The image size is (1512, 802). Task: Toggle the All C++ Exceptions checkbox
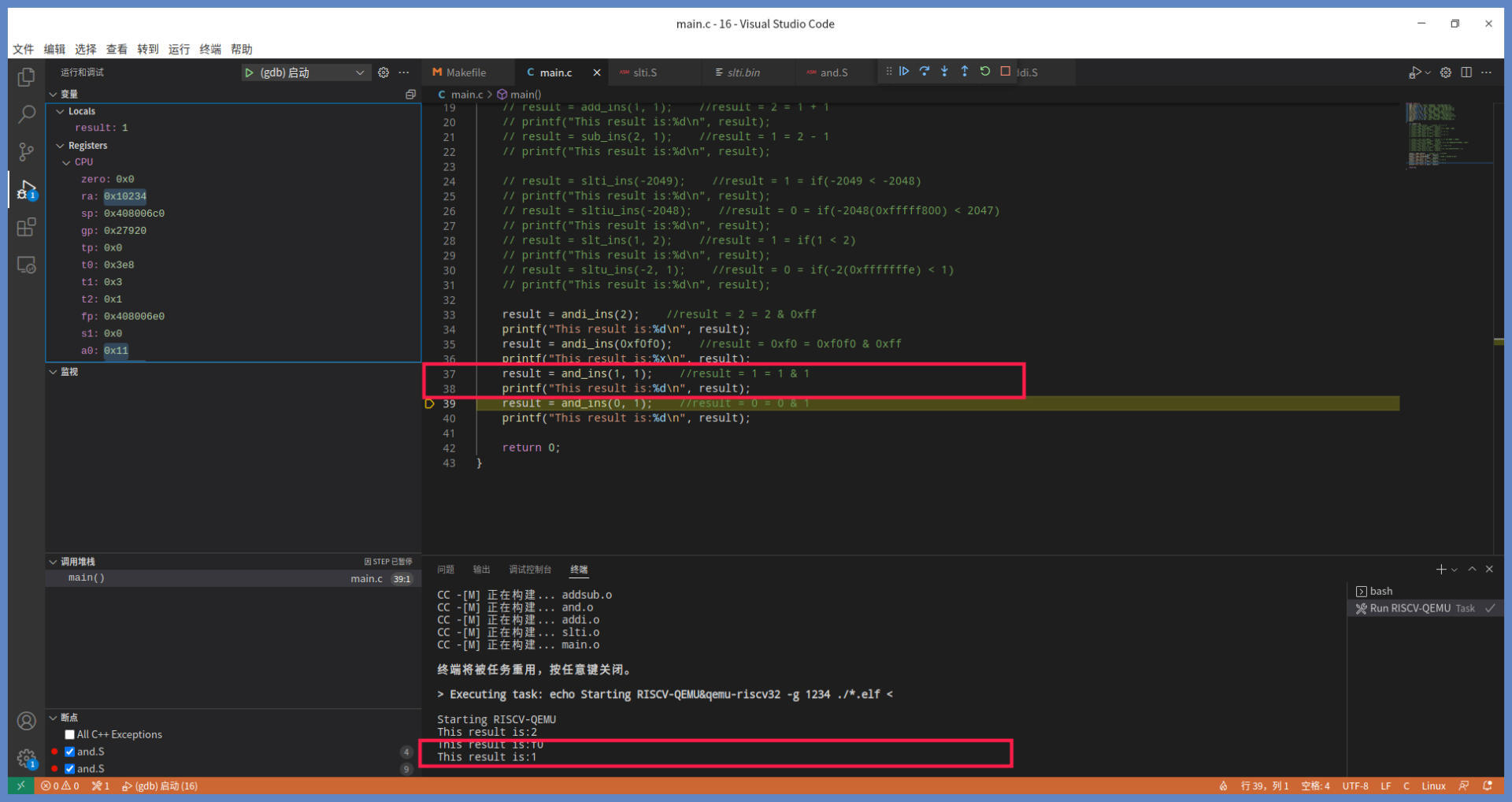pyautogui.click(x=70, y=734)
